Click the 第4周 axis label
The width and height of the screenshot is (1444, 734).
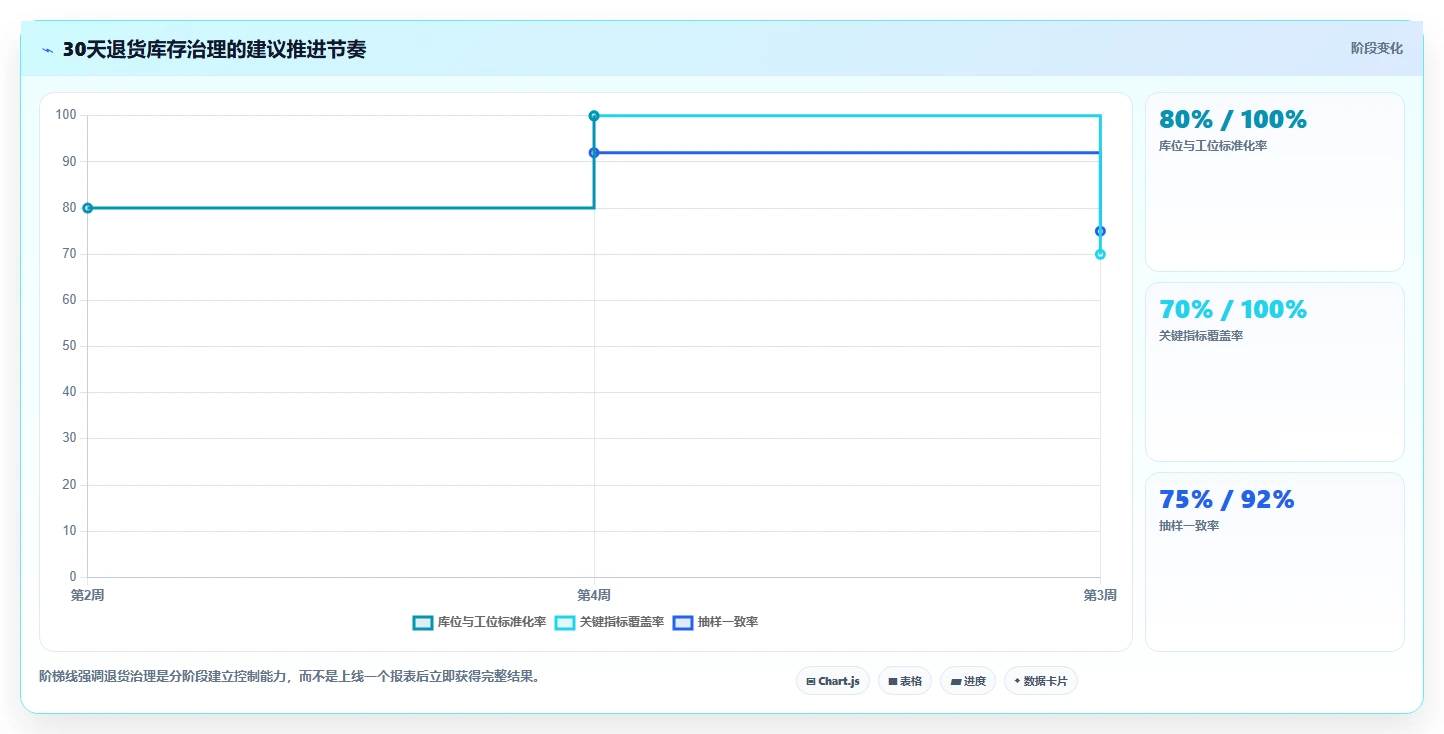tap(594, 596)
